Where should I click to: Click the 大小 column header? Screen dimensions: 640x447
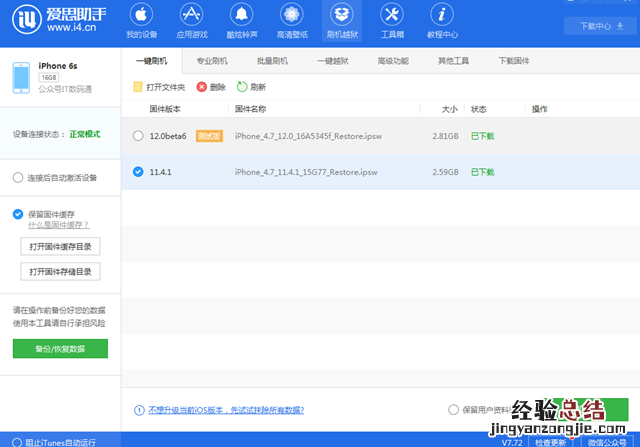pyautogui.click(x=449, y=109)
